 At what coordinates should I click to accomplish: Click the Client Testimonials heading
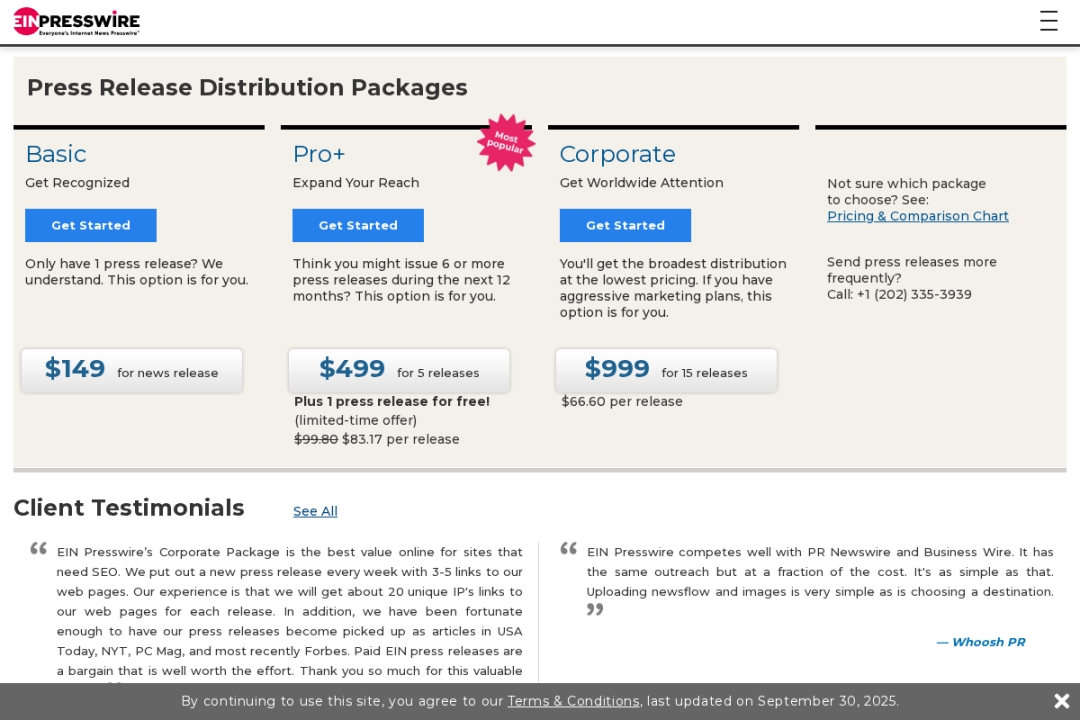tap(129, 508)
